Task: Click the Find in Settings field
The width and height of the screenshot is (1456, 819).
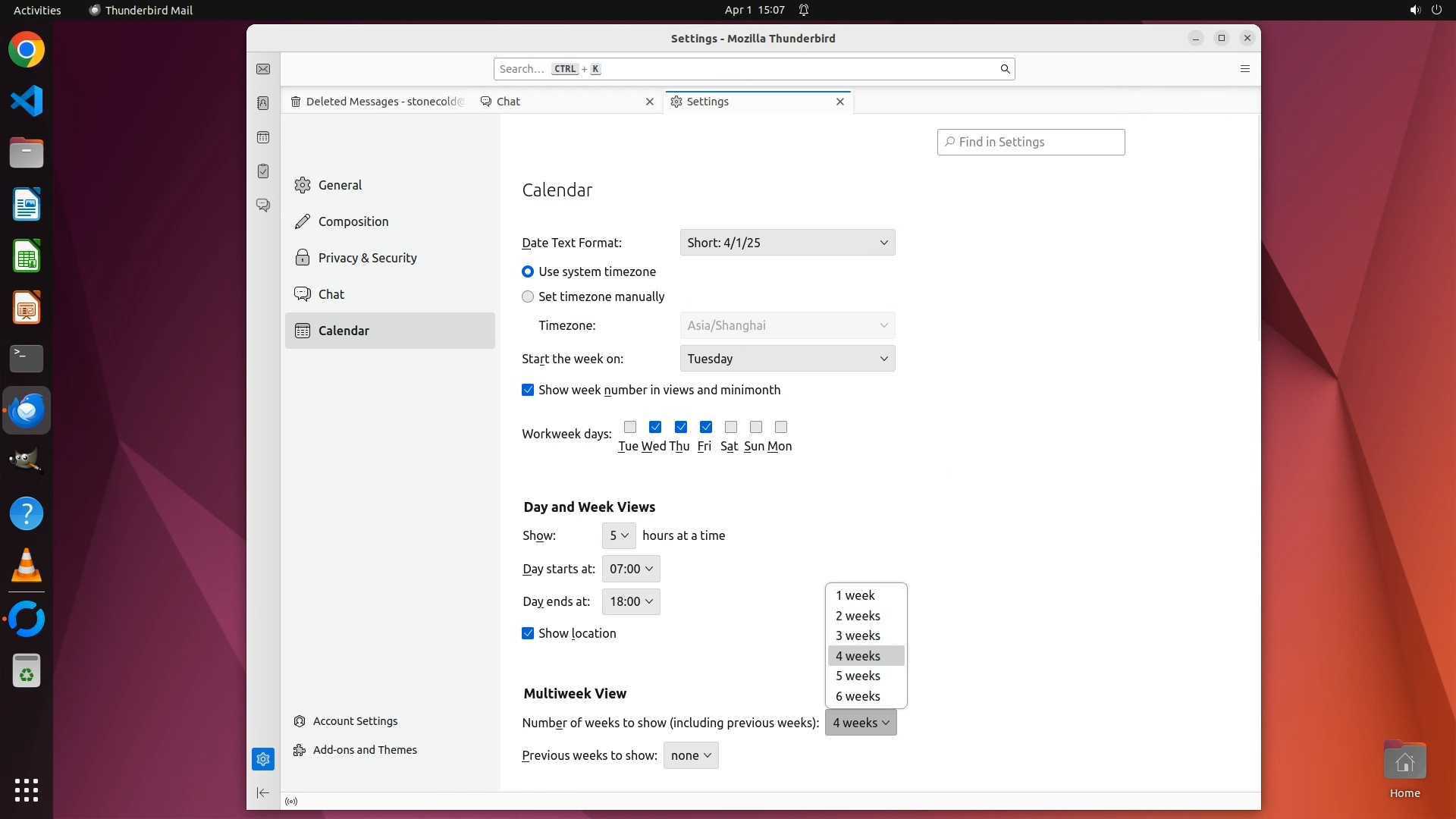Action: coord(1031,142)
